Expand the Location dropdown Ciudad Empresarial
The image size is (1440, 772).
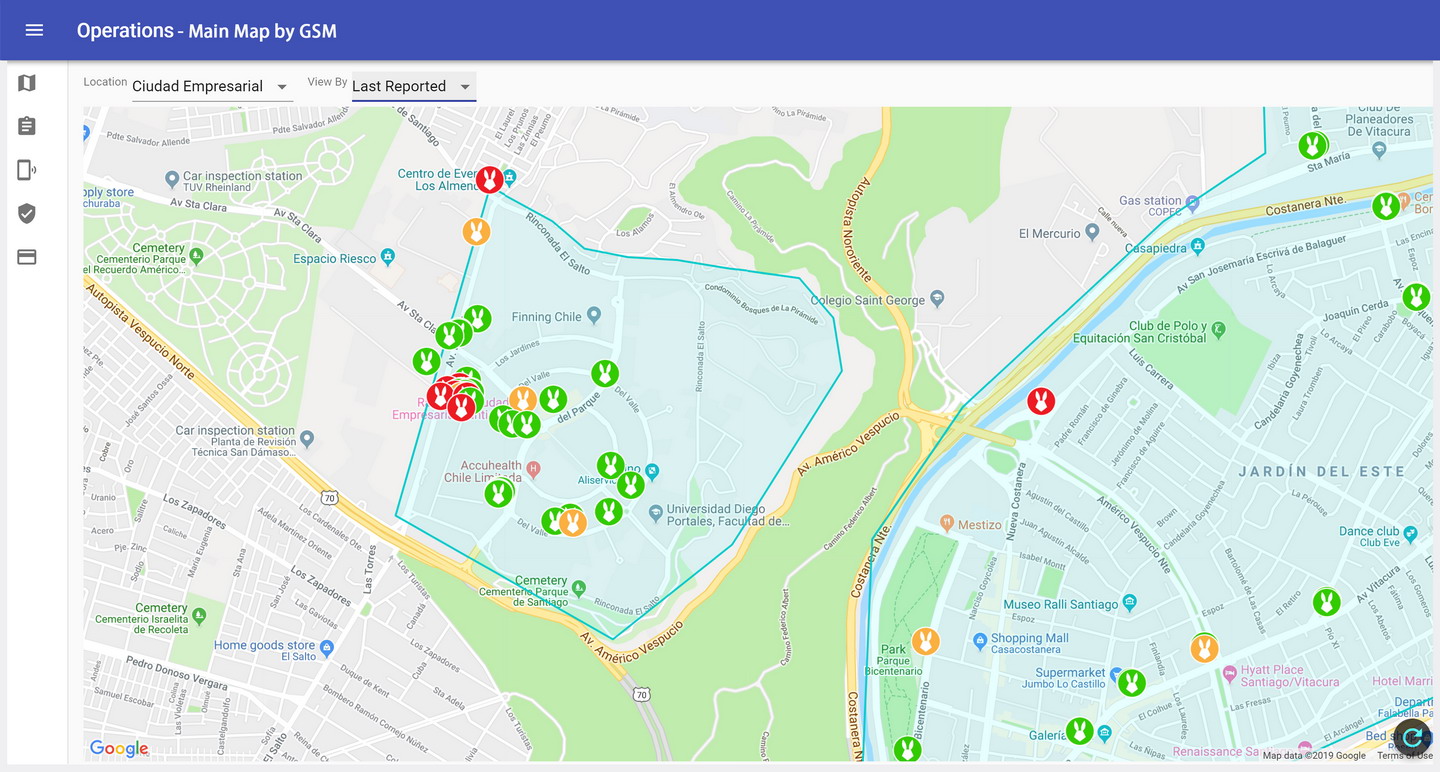pos(210,87)
